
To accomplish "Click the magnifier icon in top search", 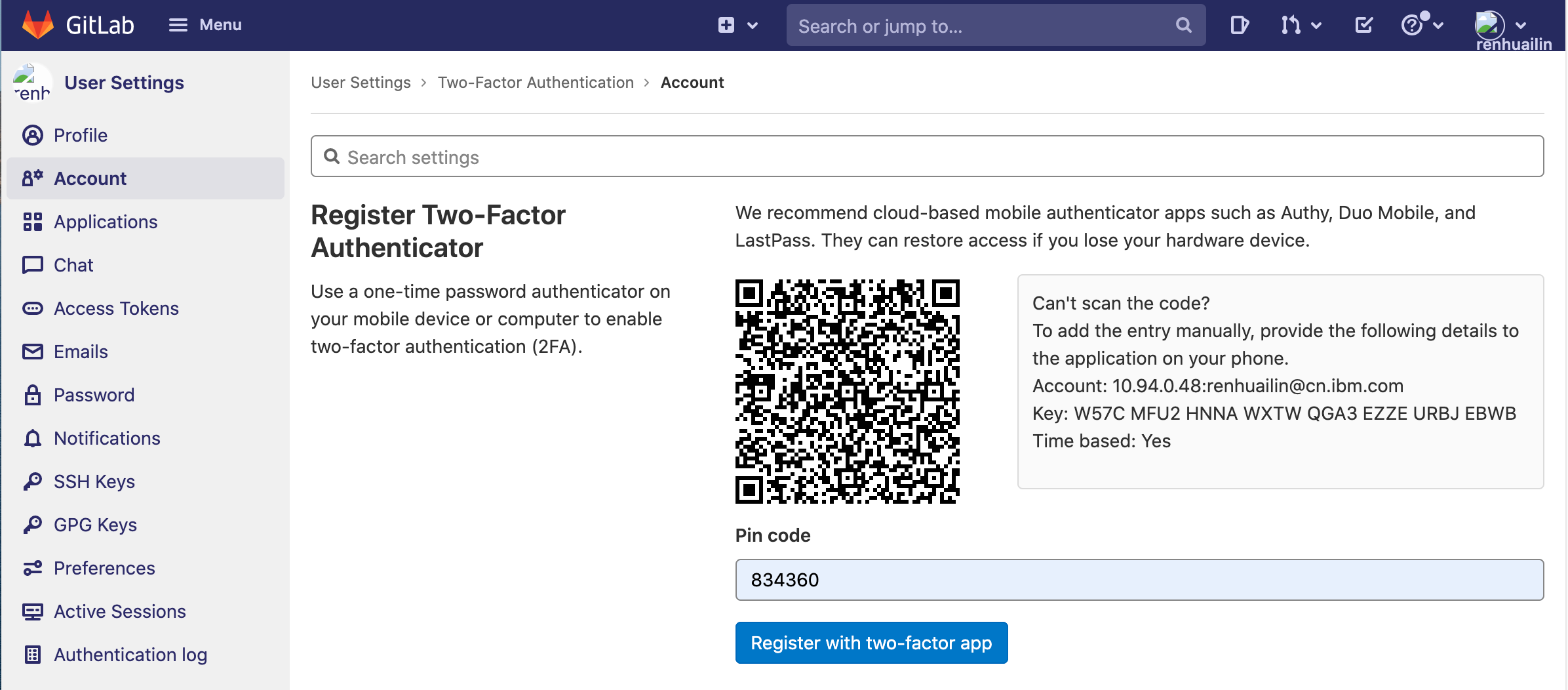I will click(1183, 26).
